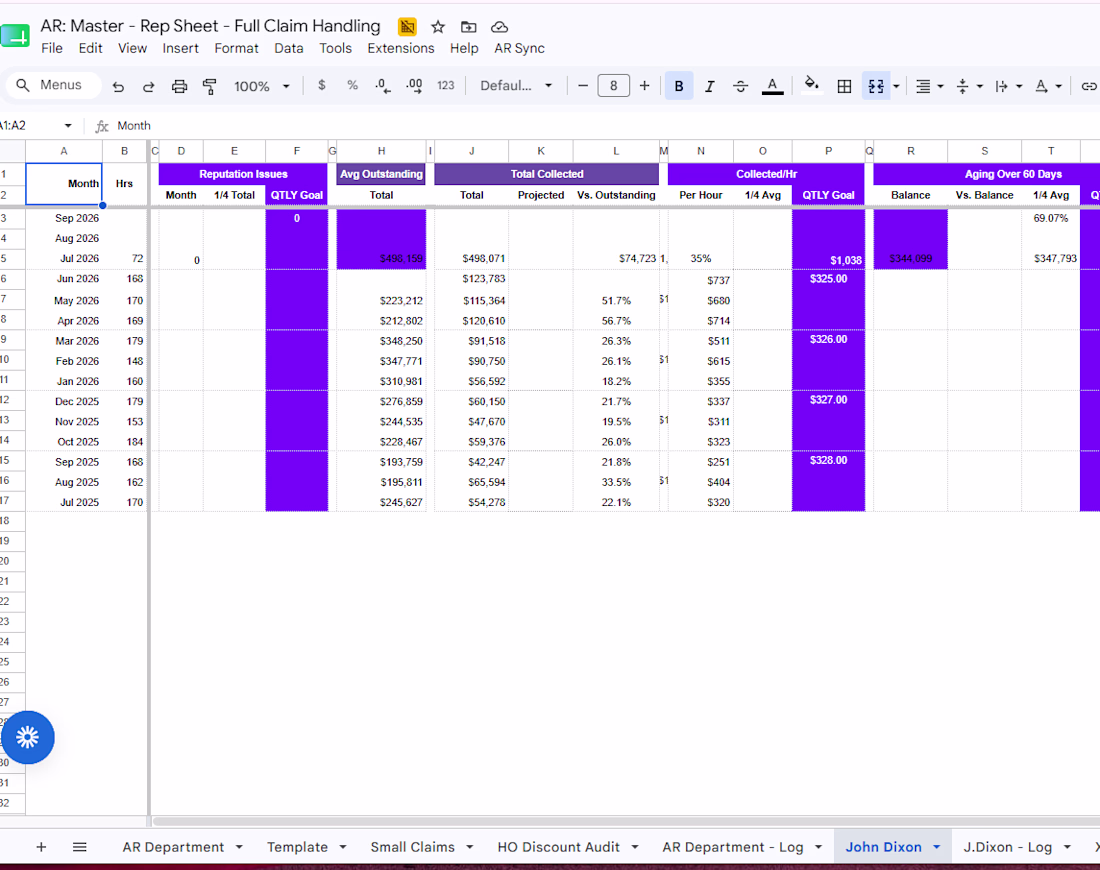Open the Edit menu

coord(90,48)
